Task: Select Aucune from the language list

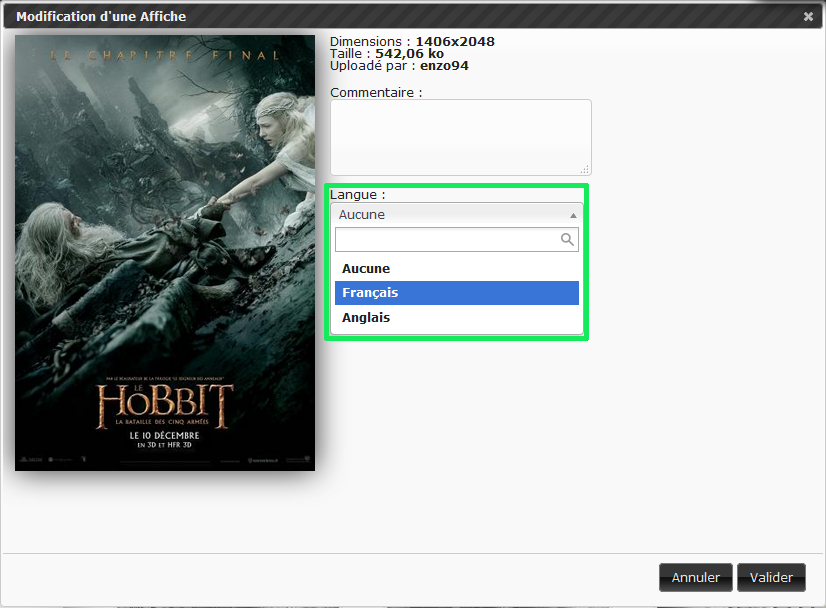Action: tap(457, 269)
